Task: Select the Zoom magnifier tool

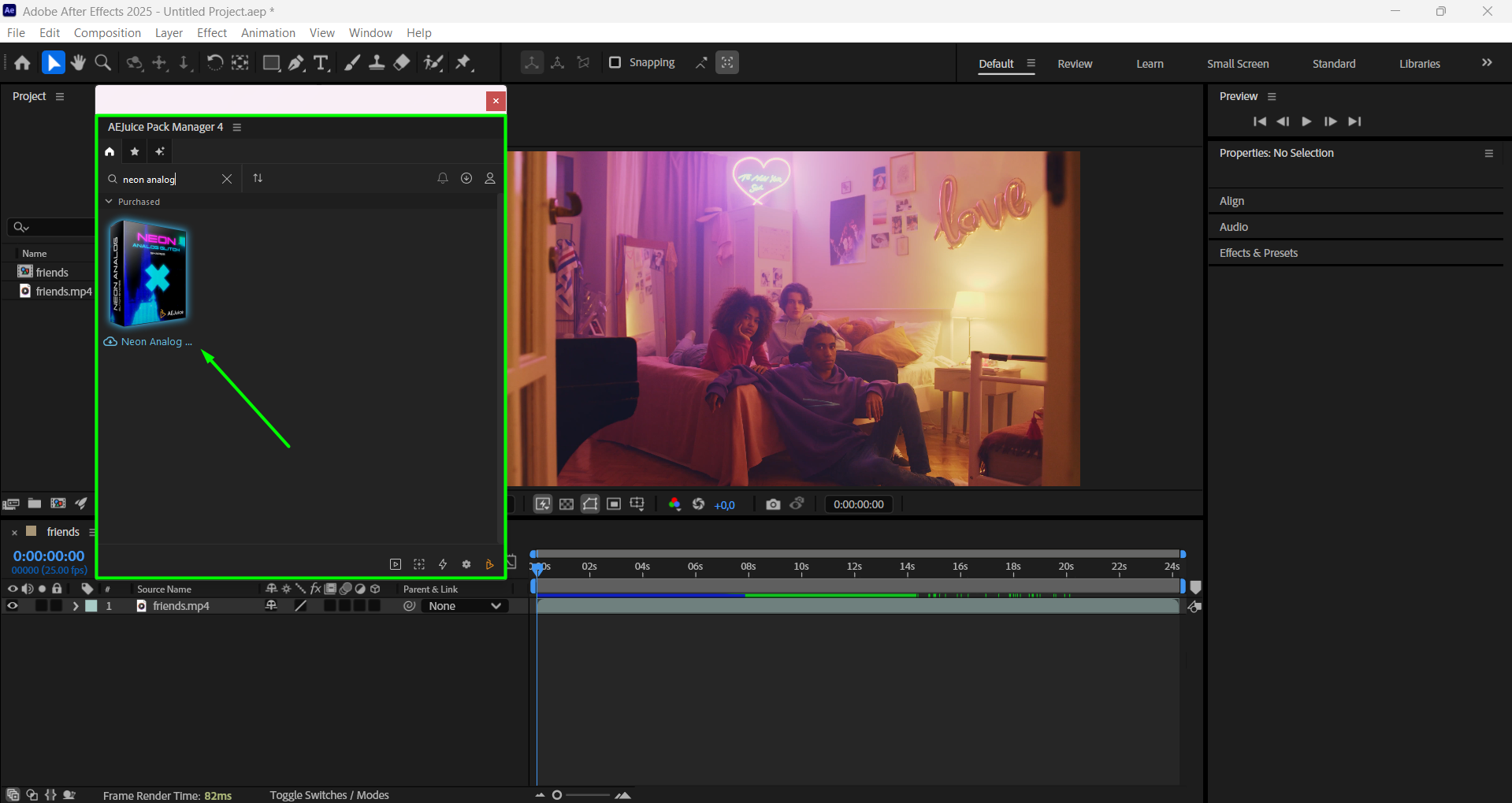Action: [102, 63]
